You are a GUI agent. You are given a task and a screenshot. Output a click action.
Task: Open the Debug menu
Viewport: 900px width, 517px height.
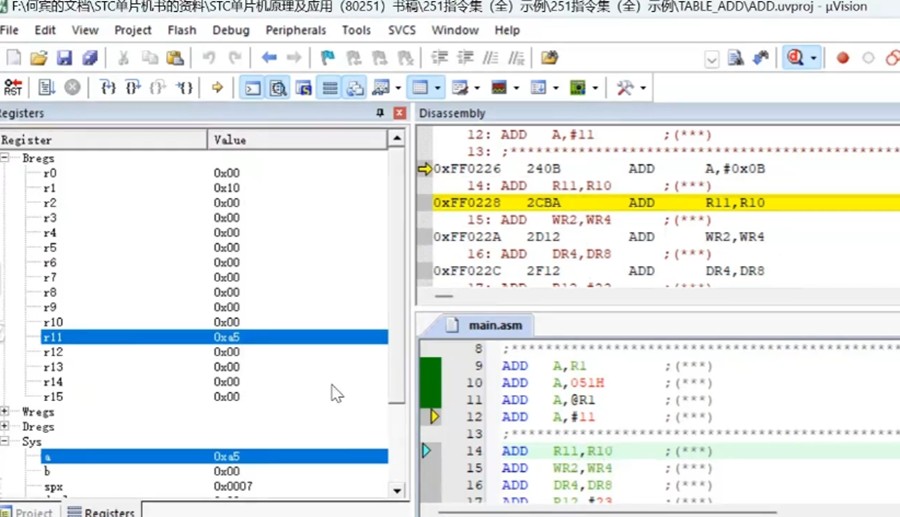coord(231,30)
